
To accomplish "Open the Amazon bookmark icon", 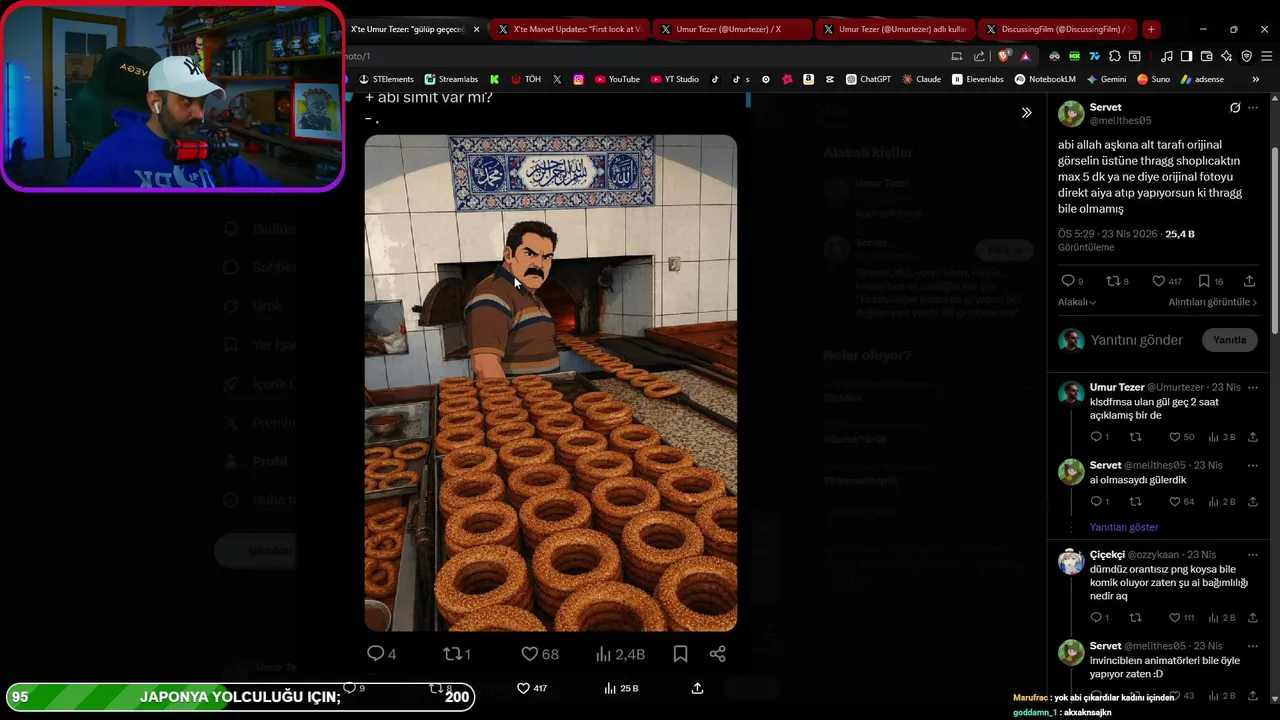I will tap(808, 79).
